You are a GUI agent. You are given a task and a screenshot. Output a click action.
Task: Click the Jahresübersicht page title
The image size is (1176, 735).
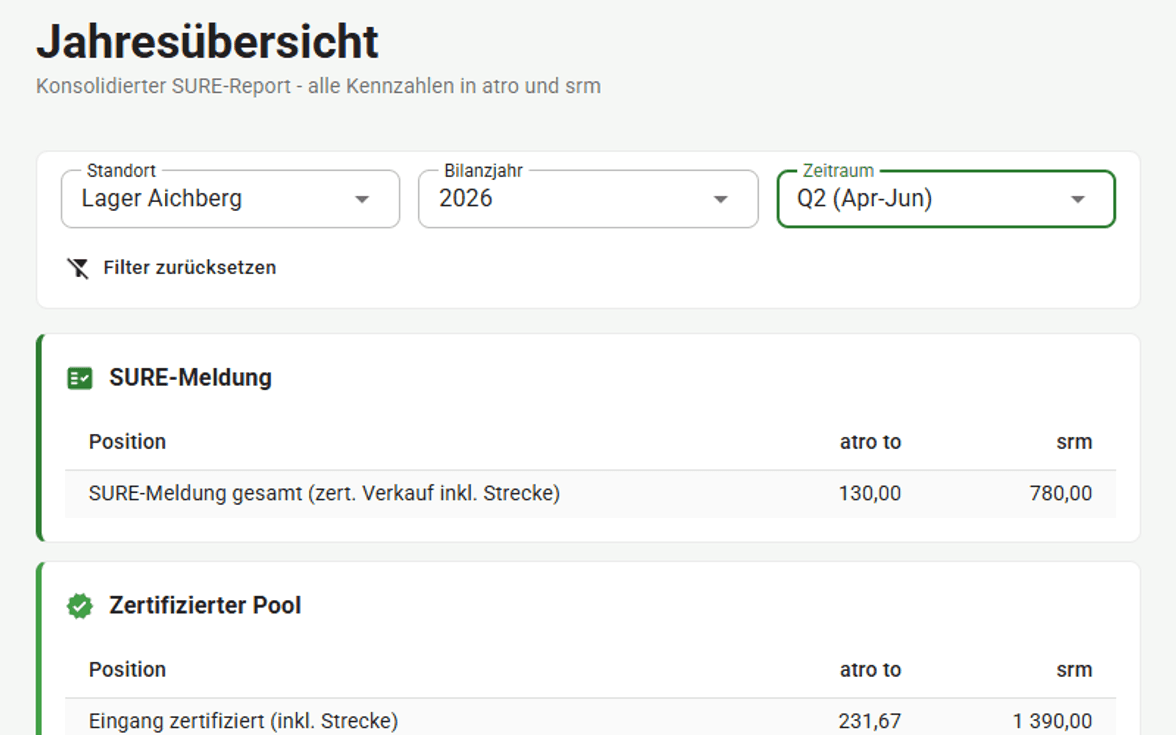pyautogui.click(x=208, y=41)
